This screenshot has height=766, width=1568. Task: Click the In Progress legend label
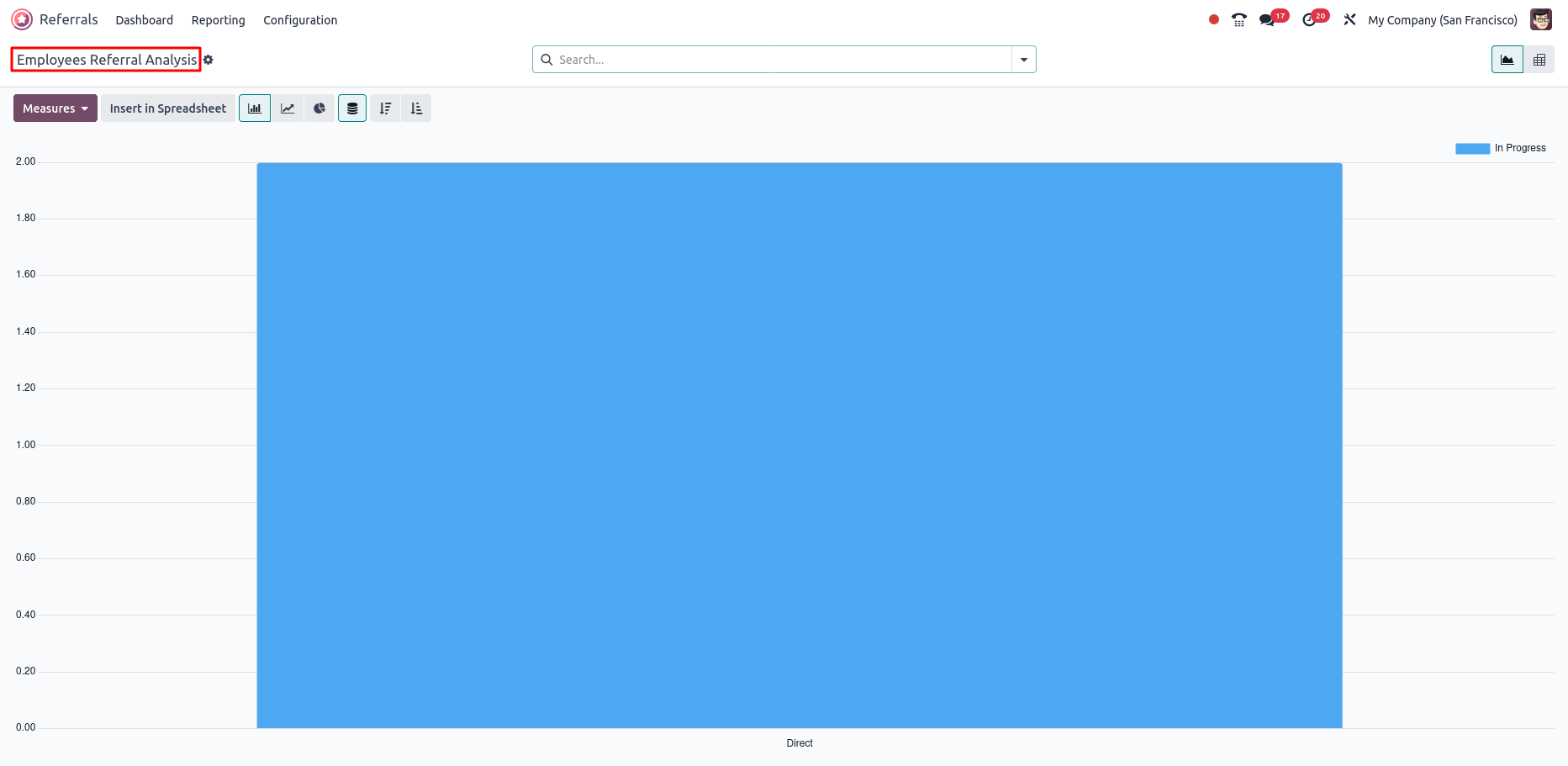click(1520, 148)
